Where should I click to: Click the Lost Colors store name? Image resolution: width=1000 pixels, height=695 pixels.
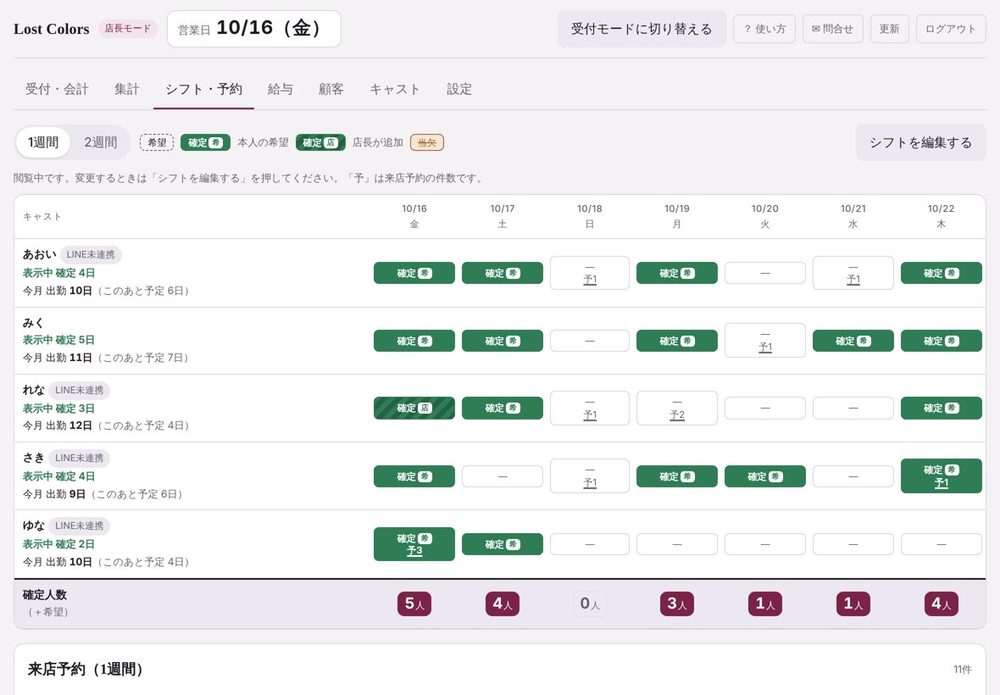pos(52,29)
